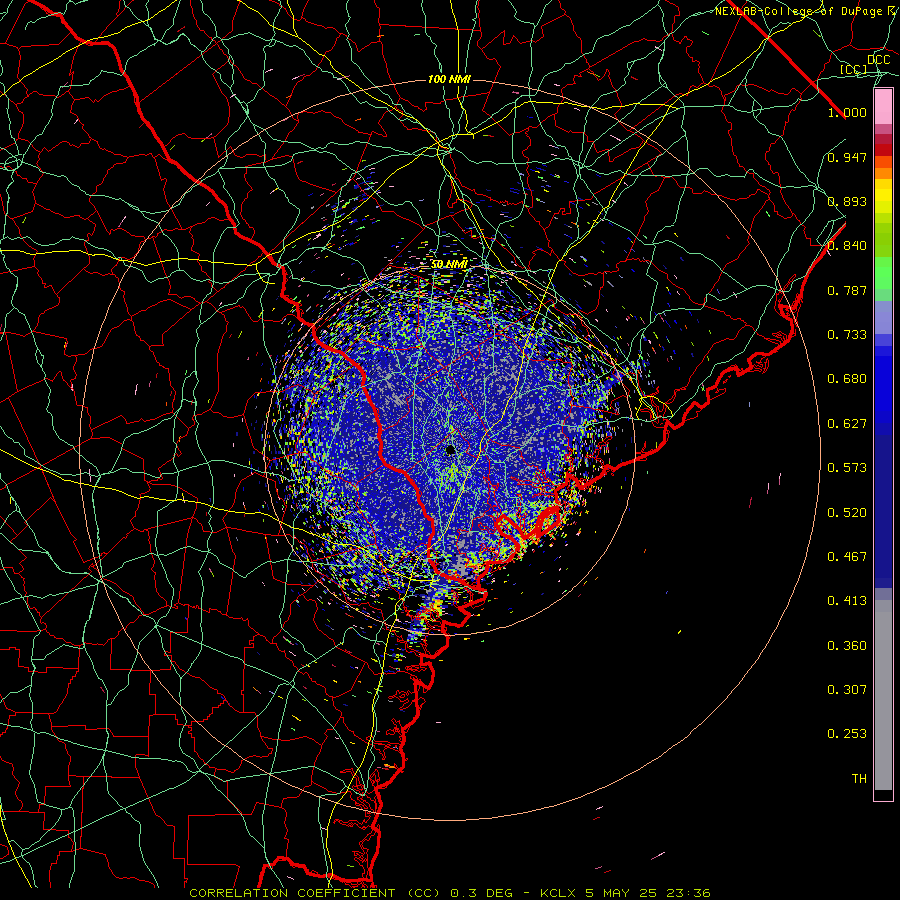Select the red segment of the color bar
Viewport: 900px width, 900px height.
(883, 150)
